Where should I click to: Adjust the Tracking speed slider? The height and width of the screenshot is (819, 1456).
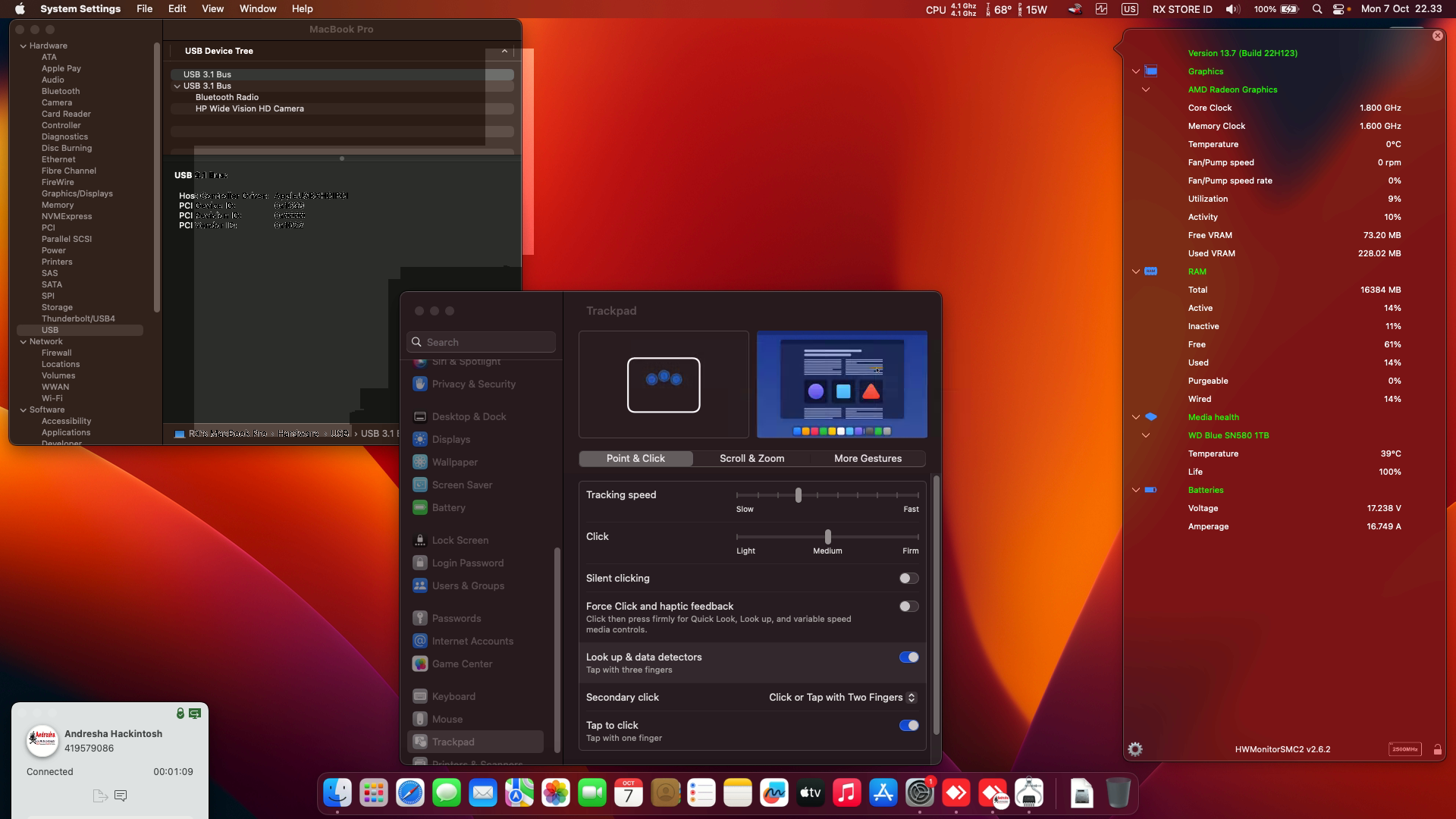(x=798, y=495)
